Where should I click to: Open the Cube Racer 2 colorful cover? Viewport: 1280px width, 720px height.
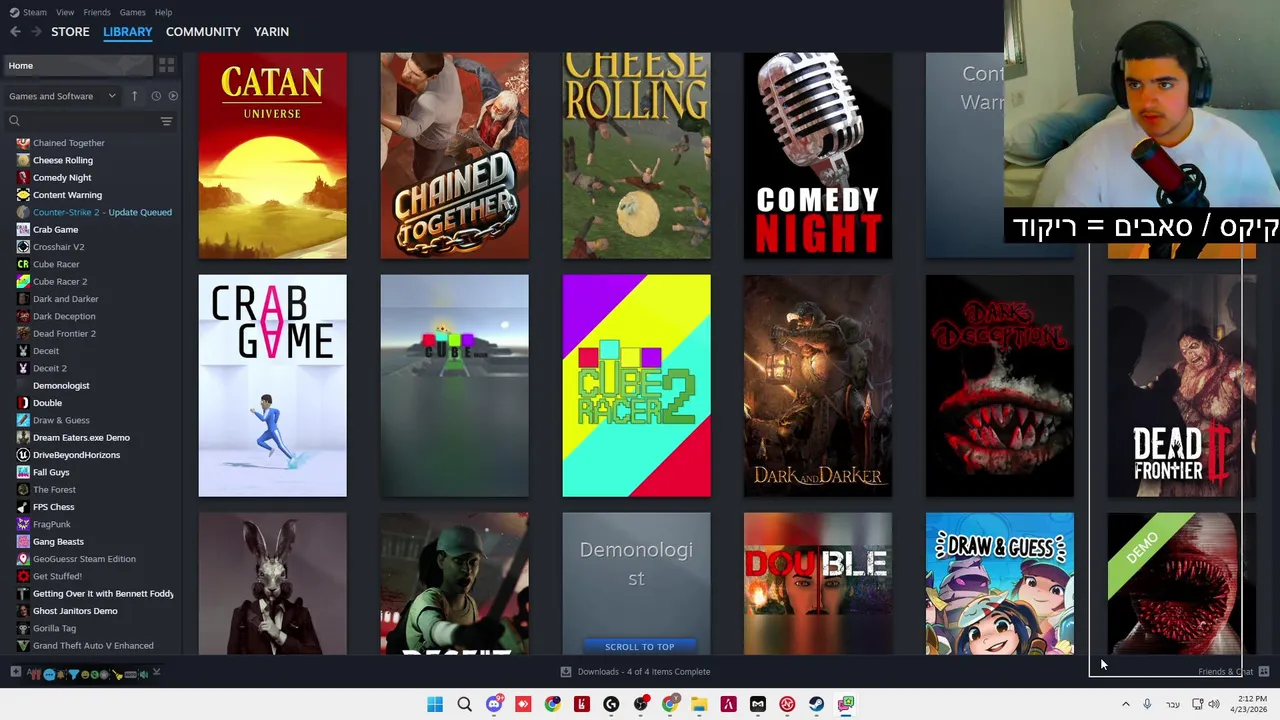click(x=636, y=386)
